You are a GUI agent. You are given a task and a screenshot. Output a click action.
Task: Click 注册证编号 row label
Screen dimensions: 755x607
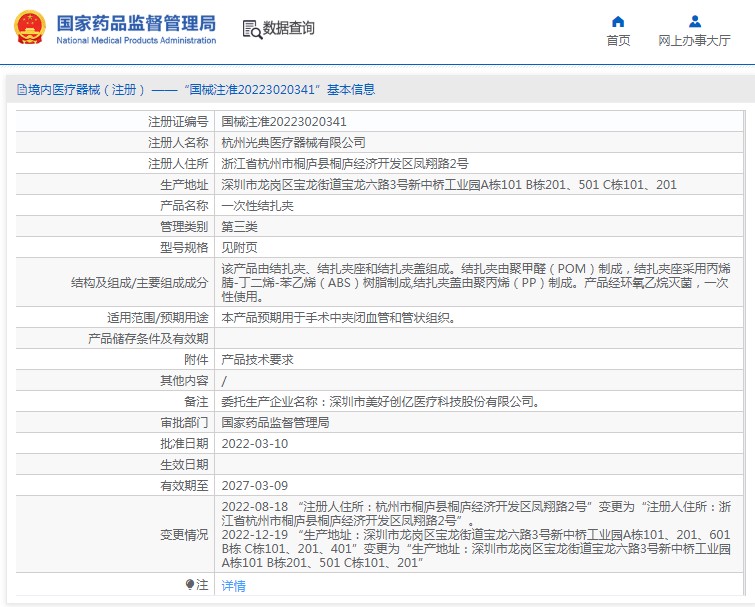click(178, 121)
